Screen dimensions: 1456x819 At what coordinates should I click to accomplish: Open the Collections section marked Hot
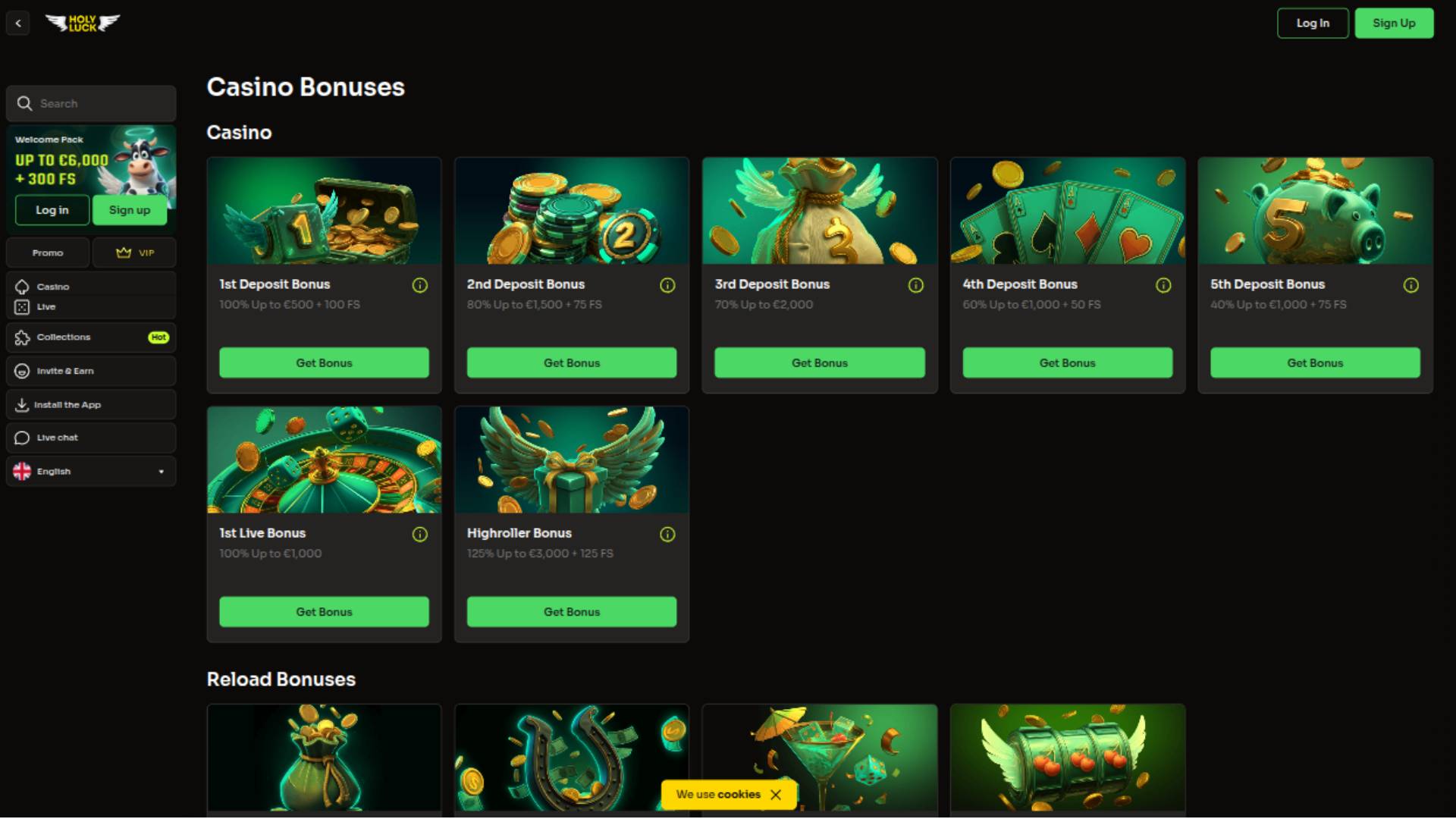91,337
